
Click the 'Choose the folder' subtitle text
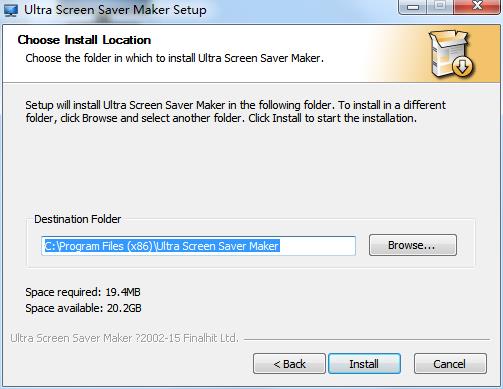coord(174,58)
